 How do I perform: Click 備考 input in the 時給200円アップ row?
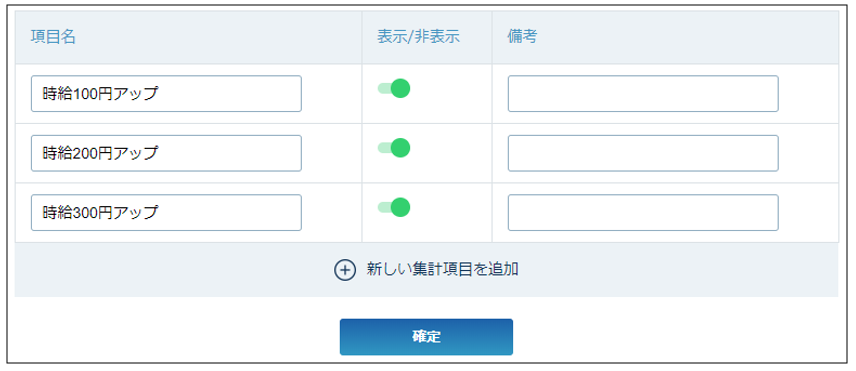643,153
